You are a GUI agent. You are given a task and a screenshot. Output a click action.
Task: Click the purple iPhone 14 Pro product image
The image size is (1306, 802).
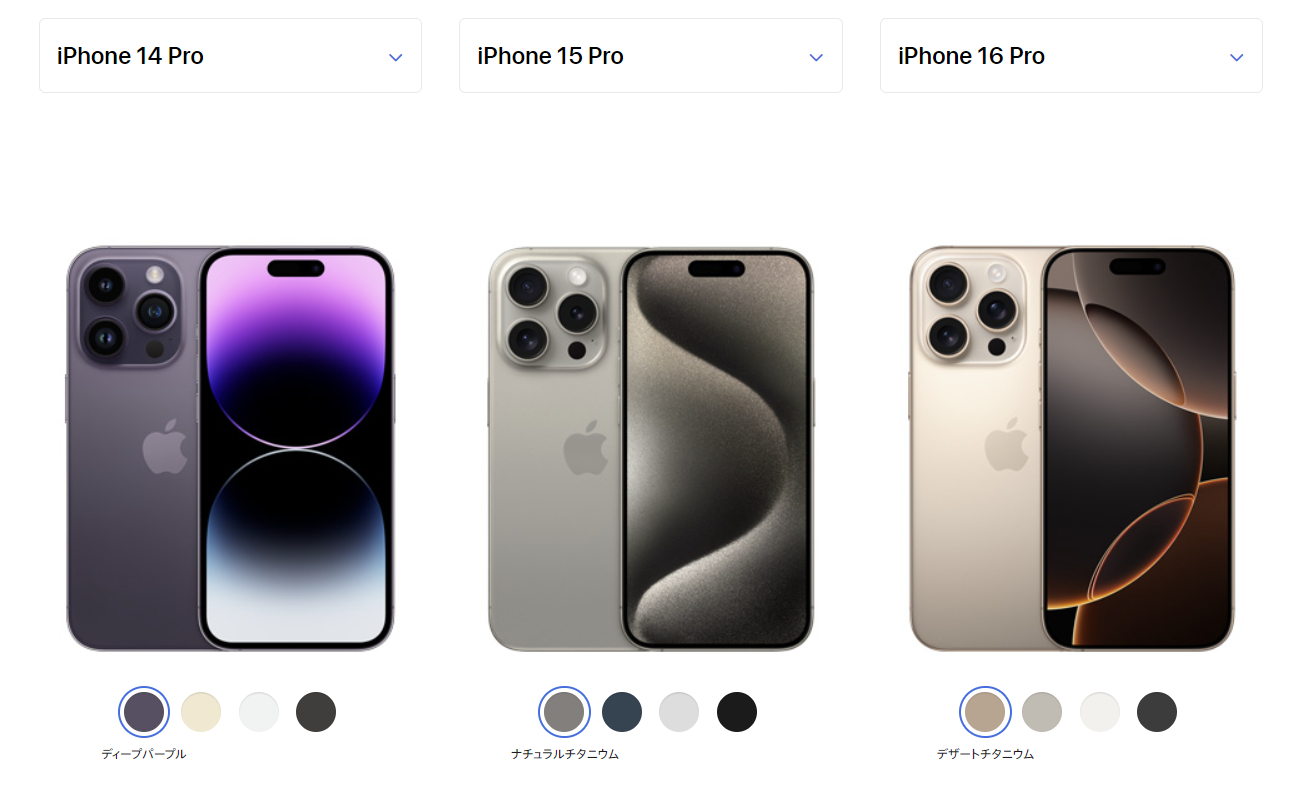click(x=230, y=449)
